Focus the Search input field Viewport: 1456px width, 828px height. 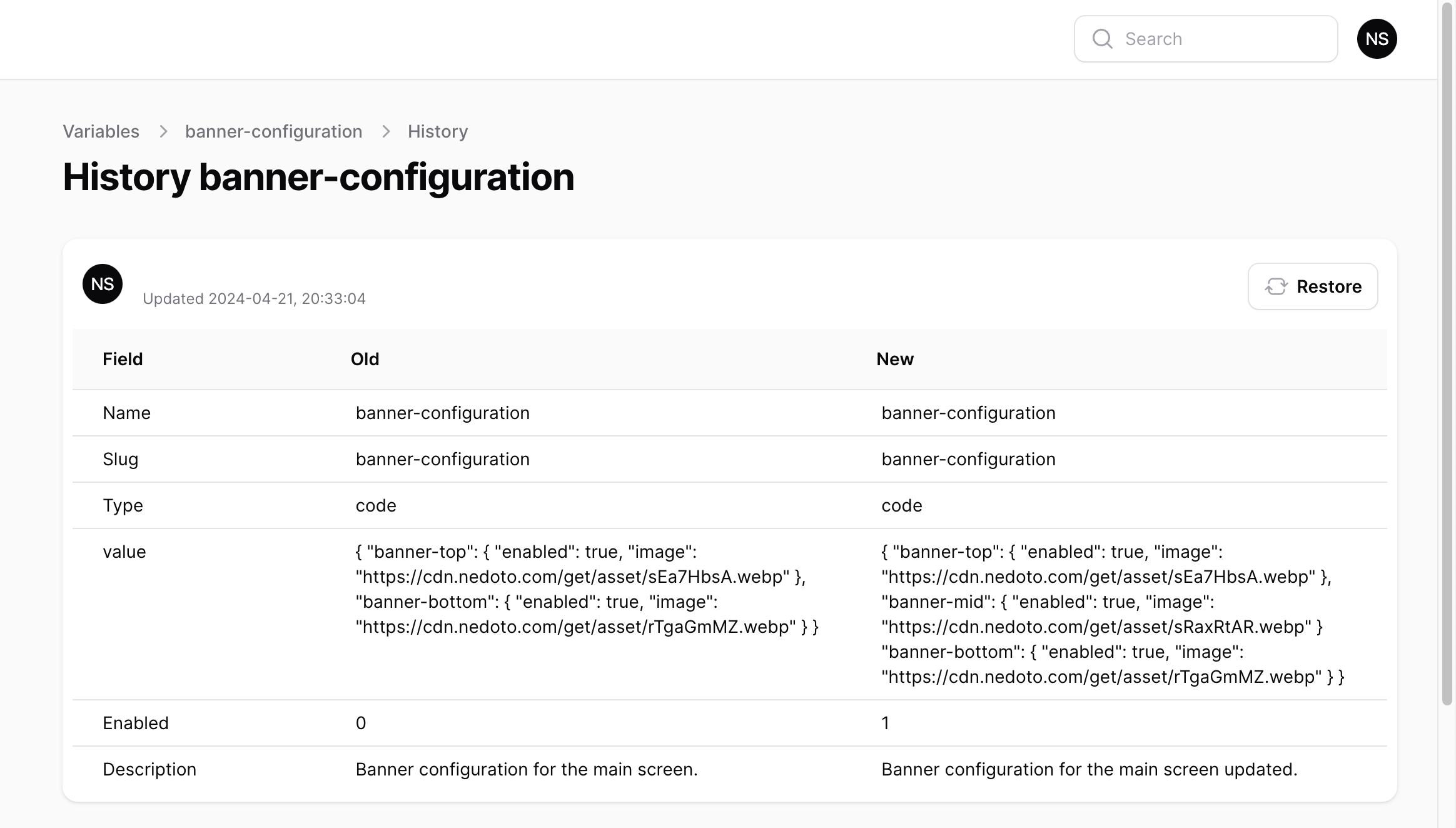point(1205,39)
